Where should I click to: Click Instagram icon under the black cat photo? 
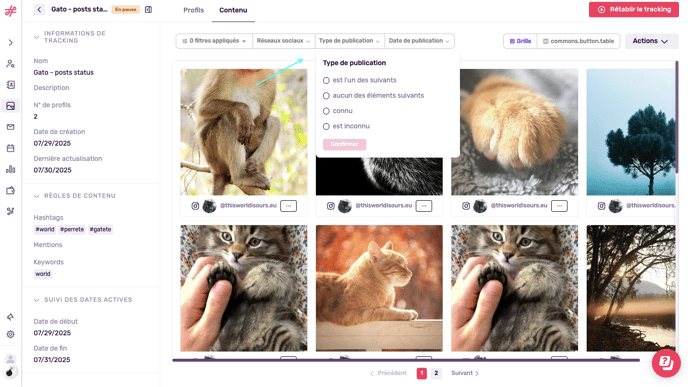point(331,206)
